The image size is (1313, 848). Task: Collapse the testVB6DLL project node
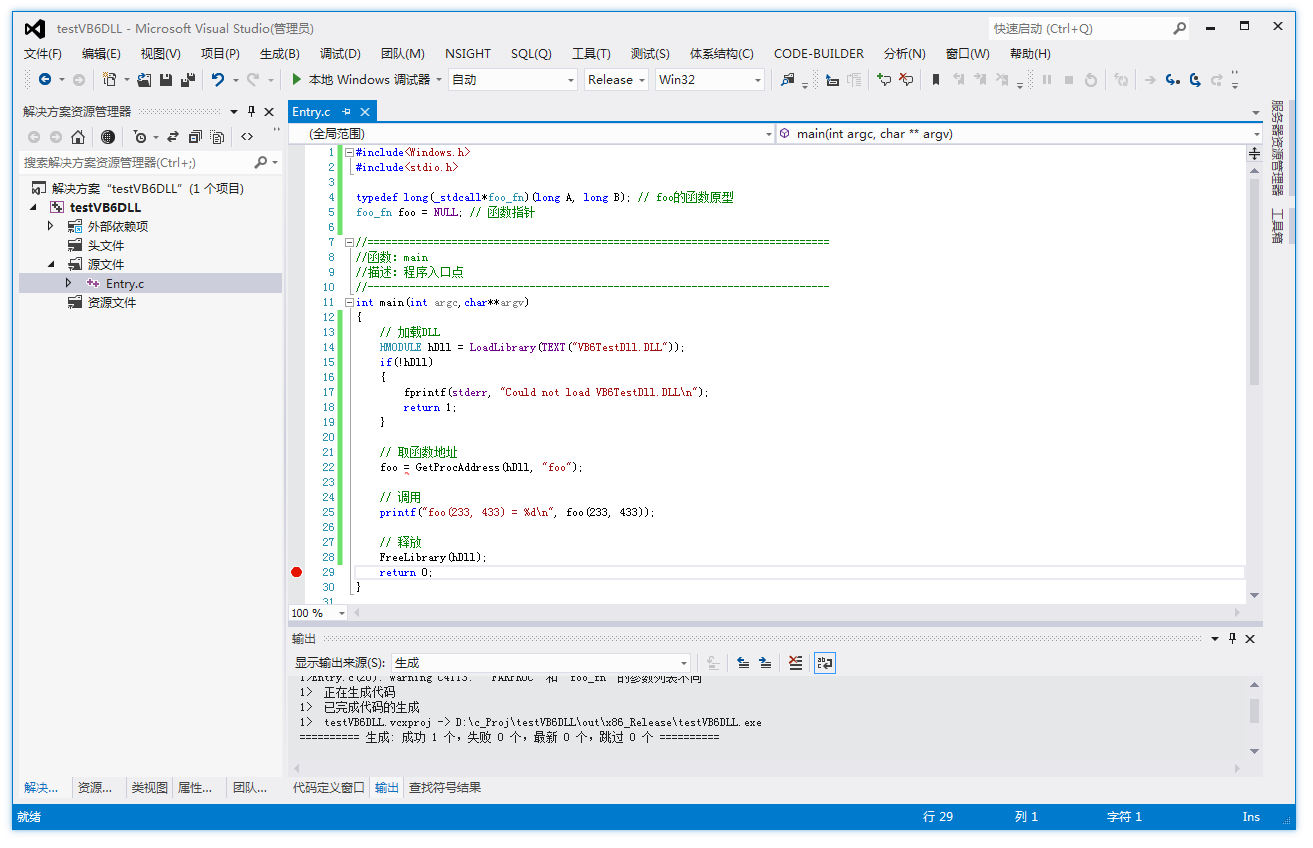pos(33,208)
